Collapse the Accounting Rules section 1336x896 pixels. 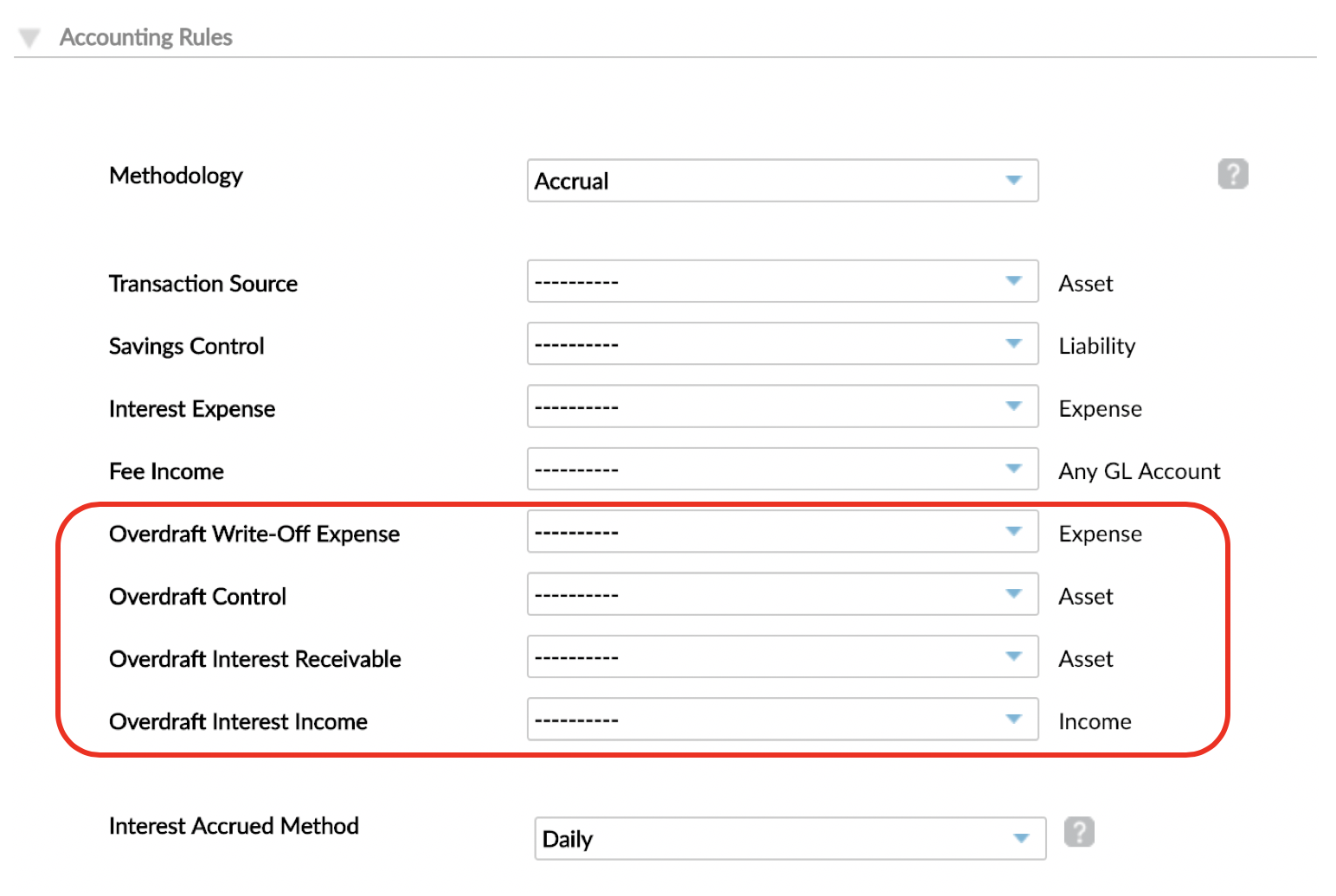29,36
